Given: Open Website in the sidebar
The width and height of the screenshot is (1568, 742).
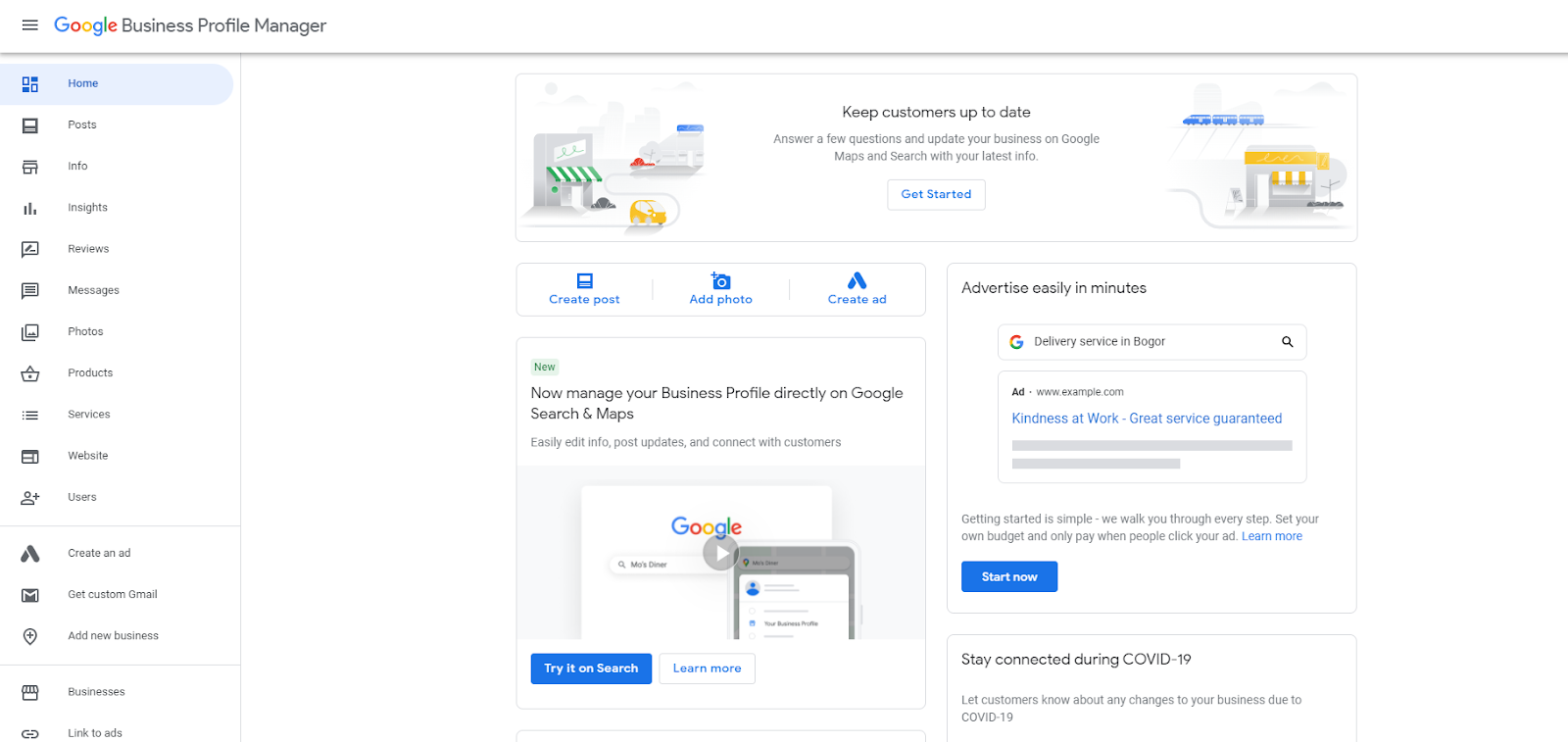Looking at the screenshot, I should tap(88, 456).
